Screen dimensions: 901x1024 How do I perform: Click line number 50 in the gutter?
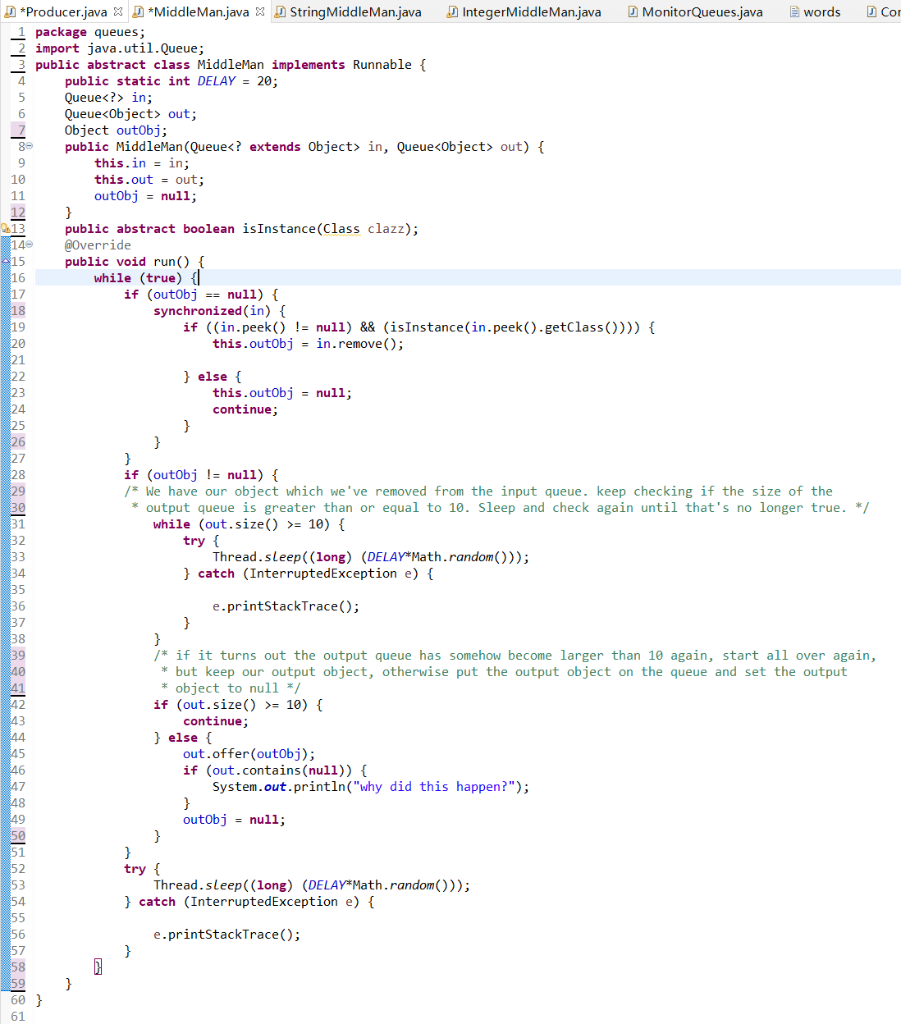click(x=18, y=835)
